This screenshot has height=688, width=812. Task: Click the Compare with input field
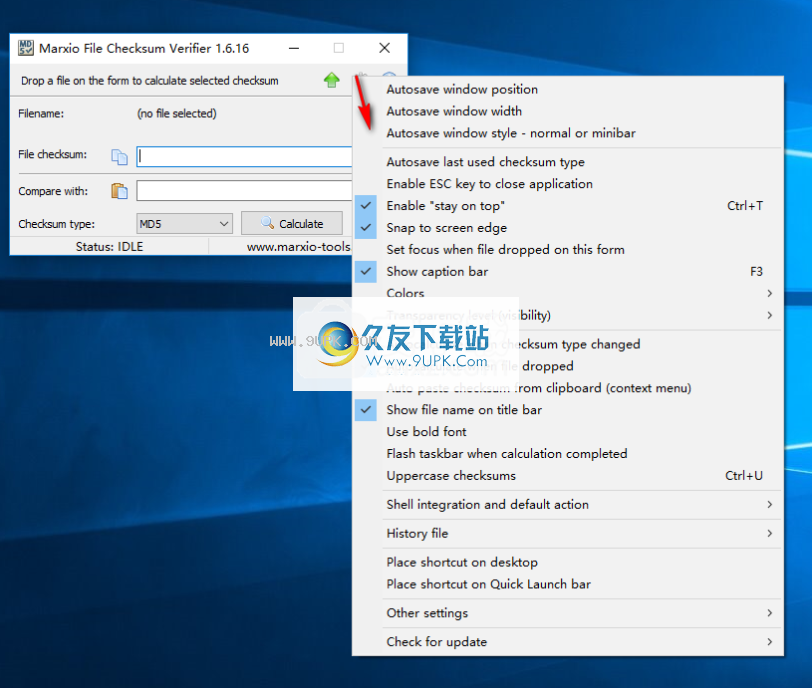[x=244, y=191]
